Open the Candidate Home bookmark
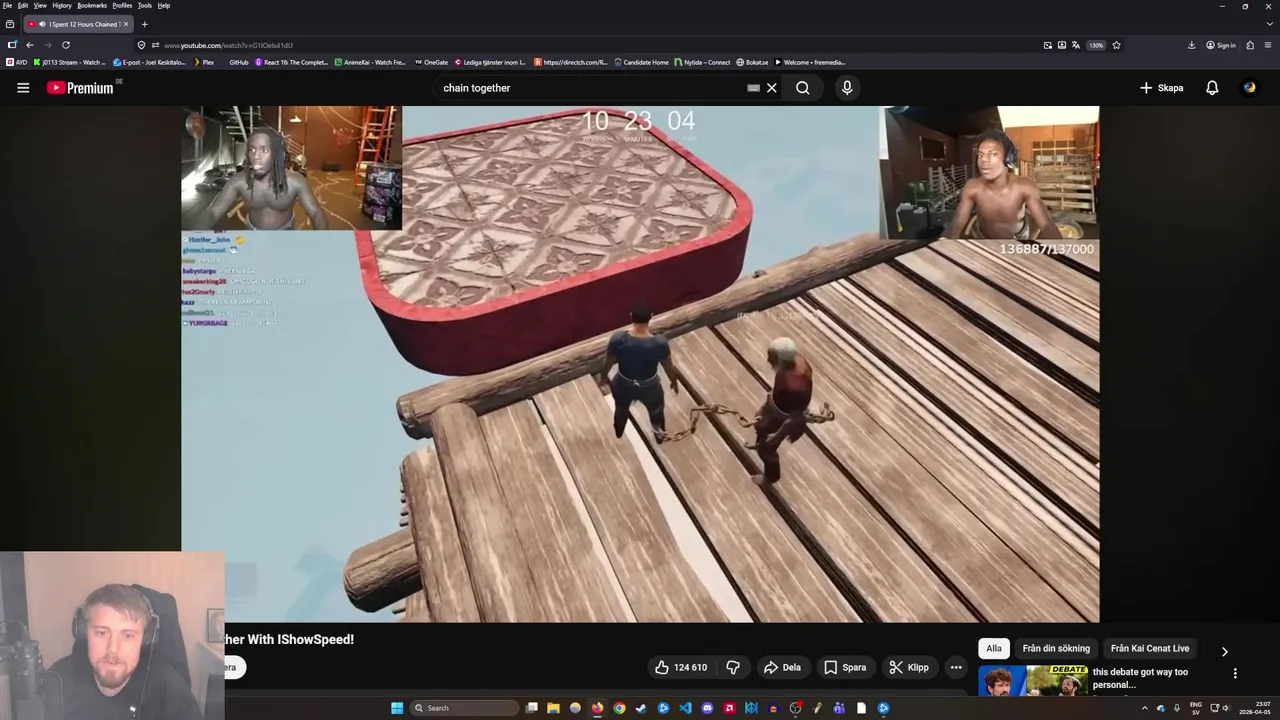The height and width of the screenshot is (720, 1280). pos(642,62)
